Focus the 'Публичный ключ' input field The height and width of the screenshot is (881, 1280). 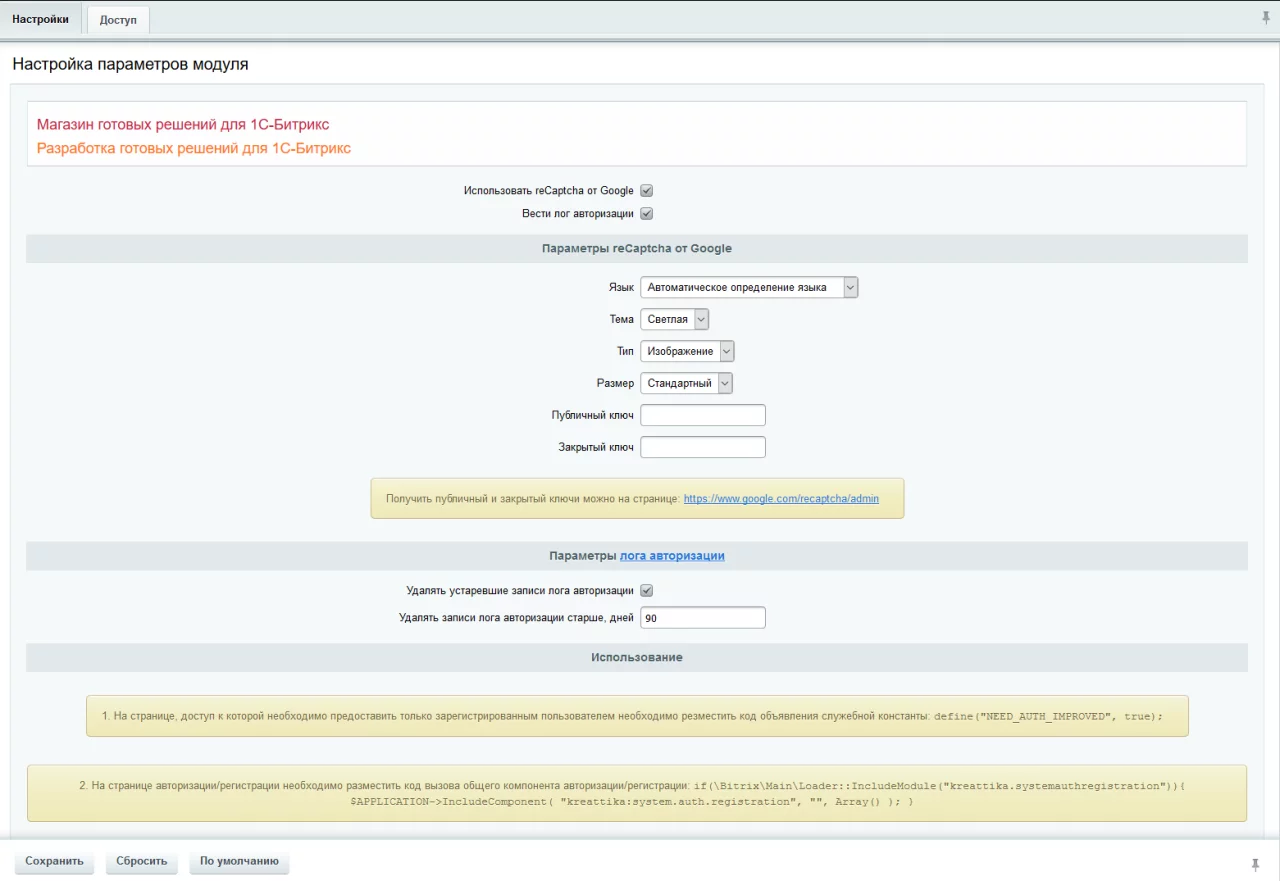point(702,416)
